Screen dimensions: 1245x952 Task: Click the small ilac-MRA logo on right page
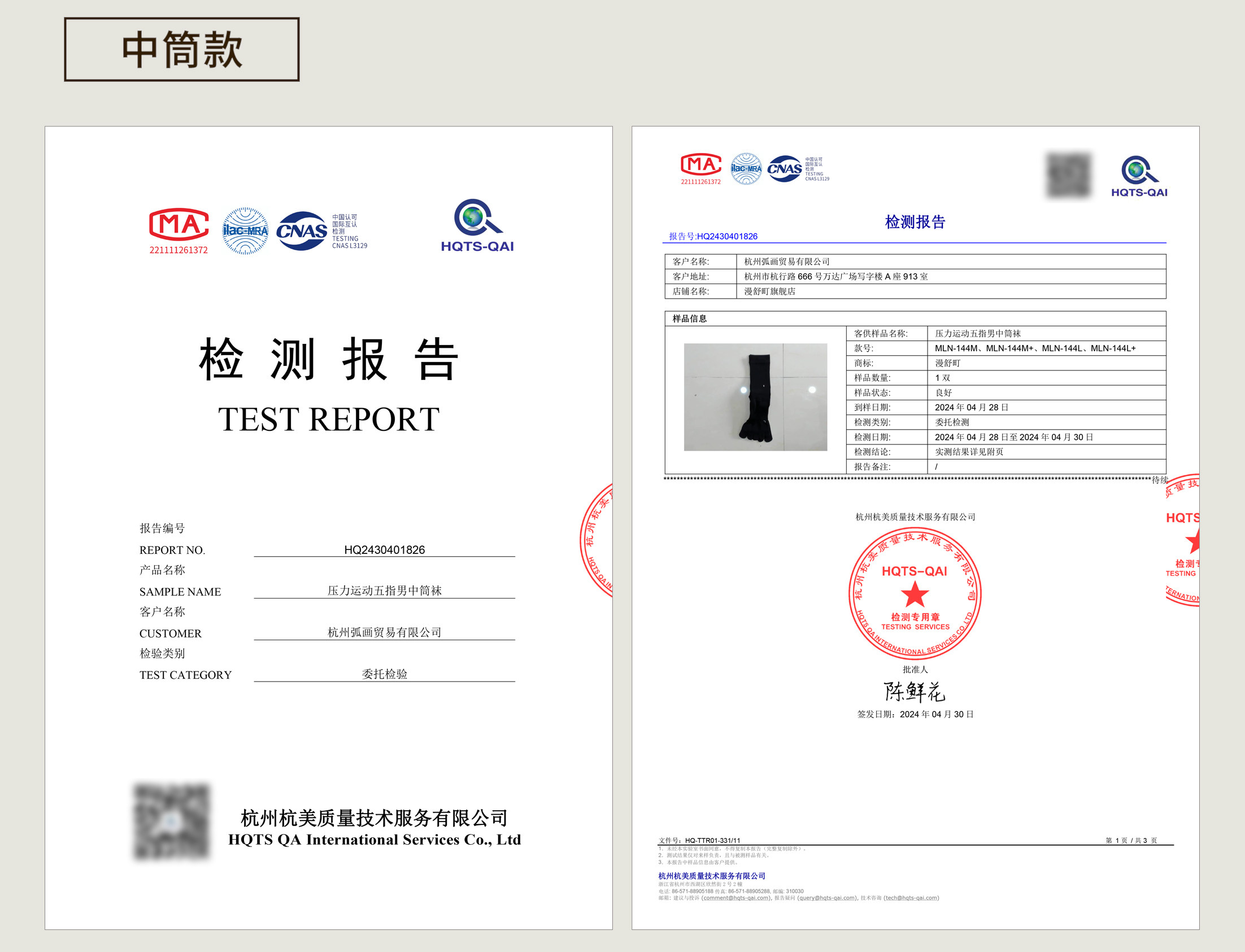746,168
